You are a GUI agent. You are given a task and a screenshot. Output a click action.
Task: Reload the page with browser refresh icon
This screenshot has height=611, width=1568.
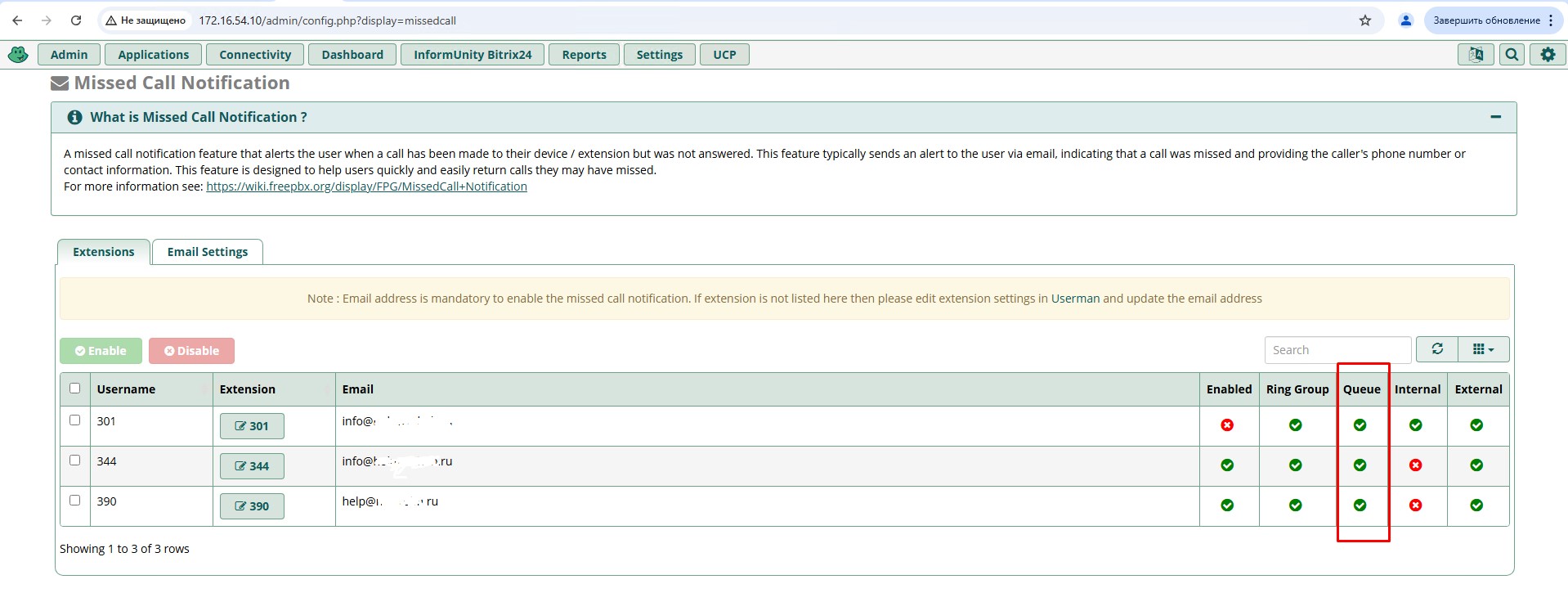tap(76, 20)
